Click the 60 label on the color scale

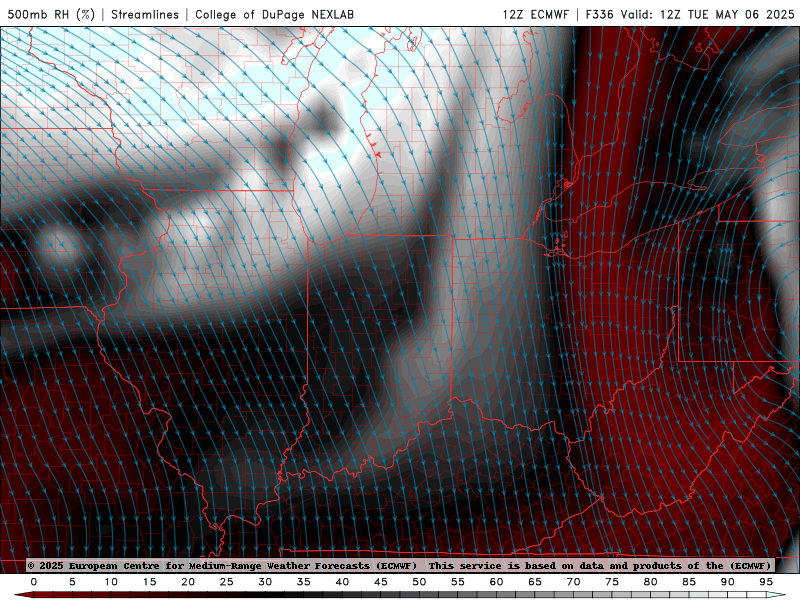coord(496,582)
